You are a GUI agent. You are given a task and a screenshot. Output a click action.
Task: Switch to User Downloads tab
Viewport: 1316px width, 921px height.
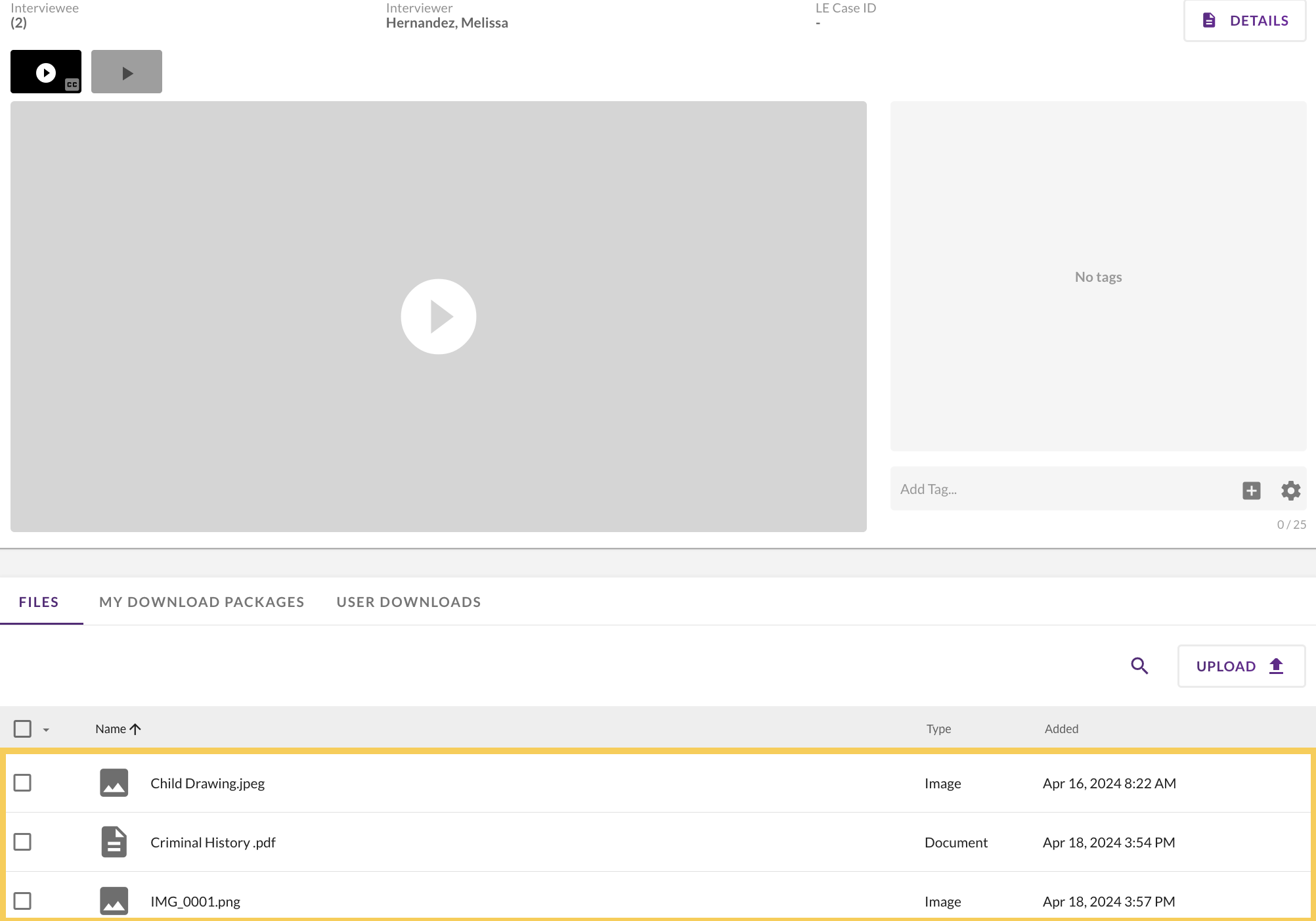click(x=408, y=602)
